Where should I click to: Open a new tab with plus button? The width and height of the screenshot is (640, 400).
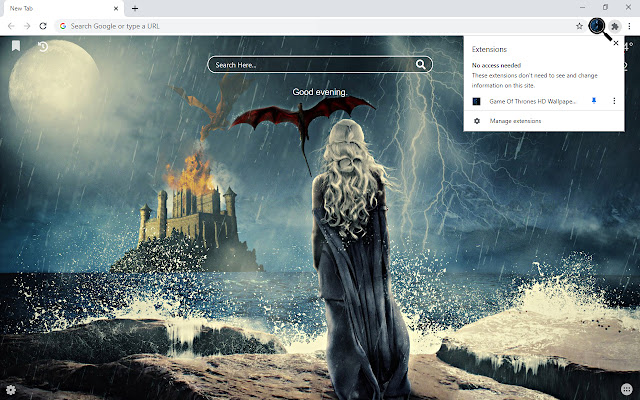point(135,8)
